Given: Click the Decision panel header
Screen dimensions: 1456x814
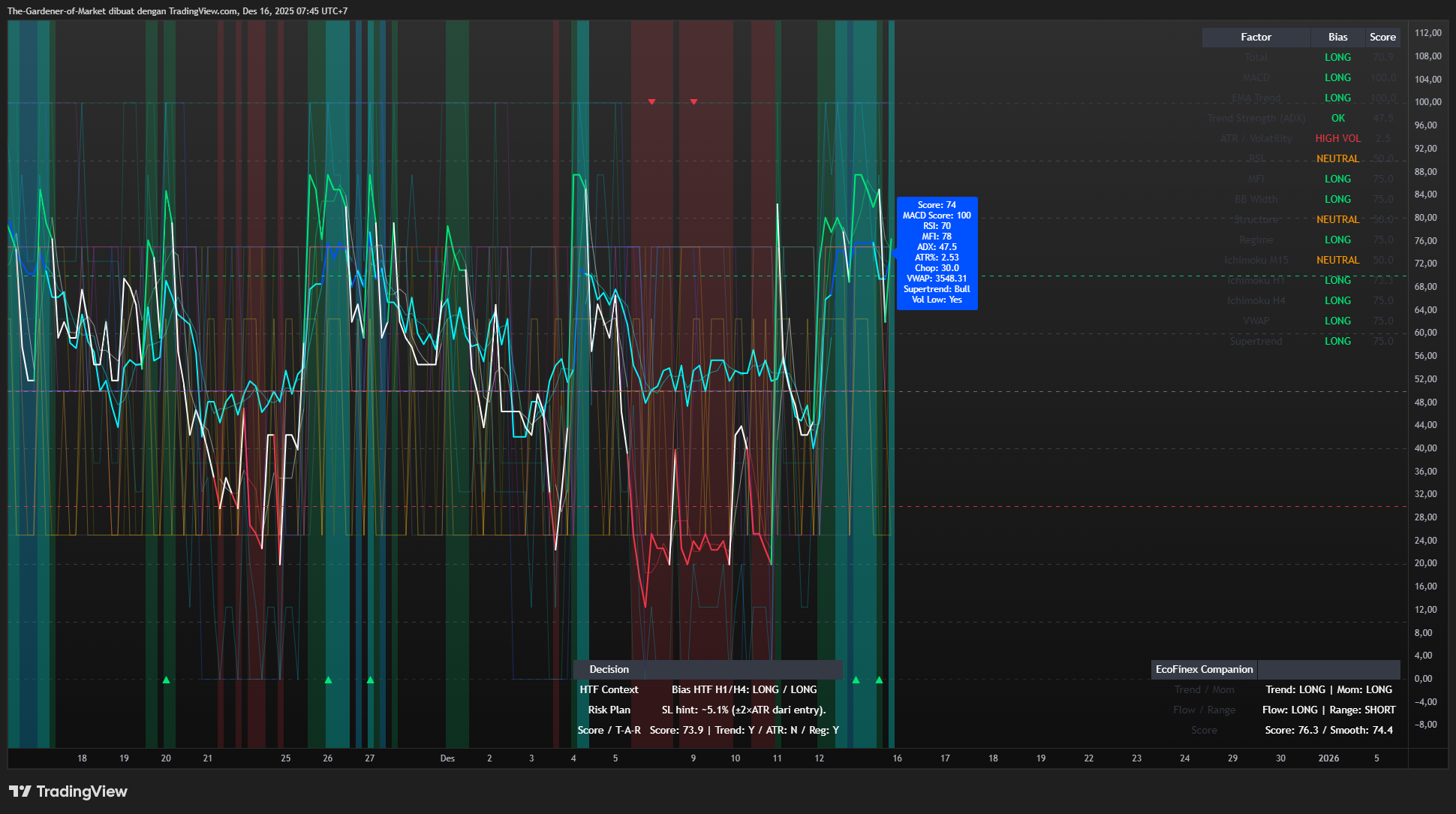Looking at the screenshot, I should click(609, 669).
